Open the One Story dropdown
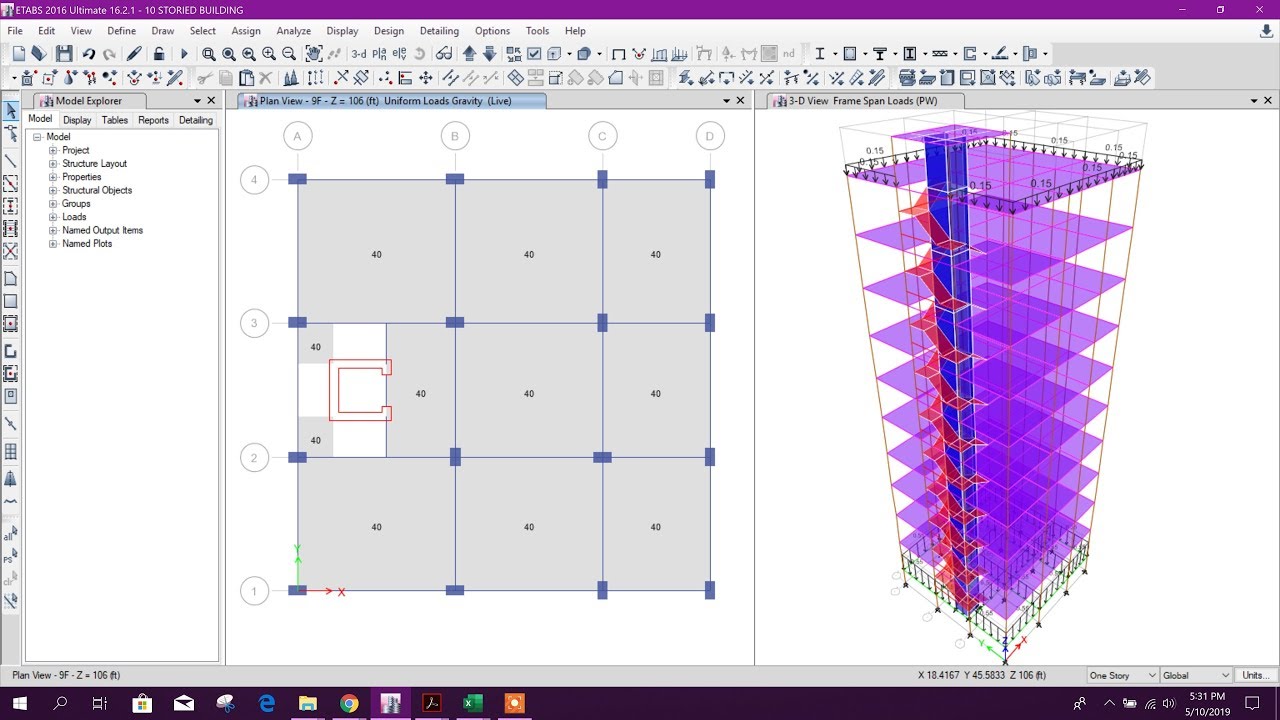Image resolution: width=1280 pixels, height=720 pixels. pos(1120,675)
